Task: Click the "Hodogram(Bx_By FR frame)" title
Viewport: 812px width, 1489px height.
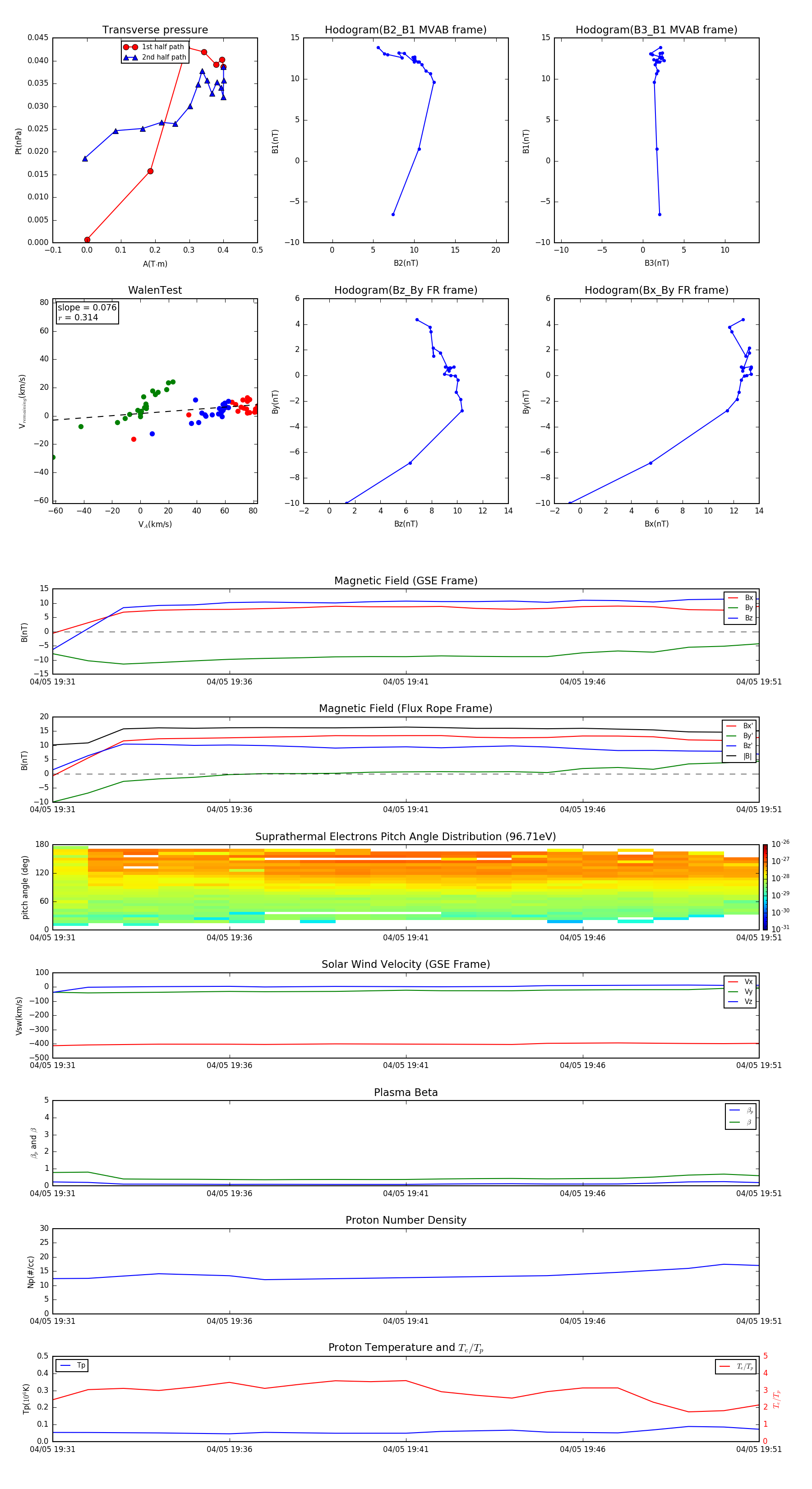Action: 656,290
